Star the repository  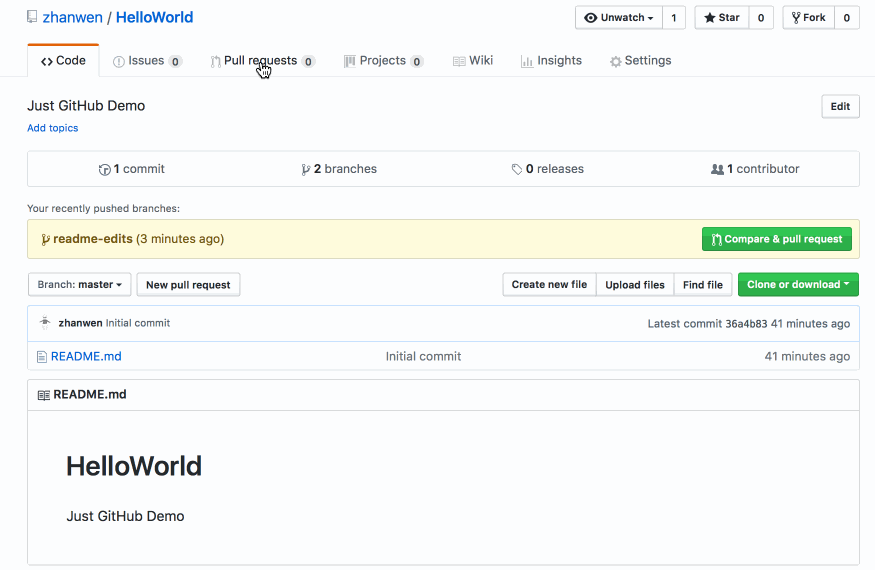click(x=722, y=18)
